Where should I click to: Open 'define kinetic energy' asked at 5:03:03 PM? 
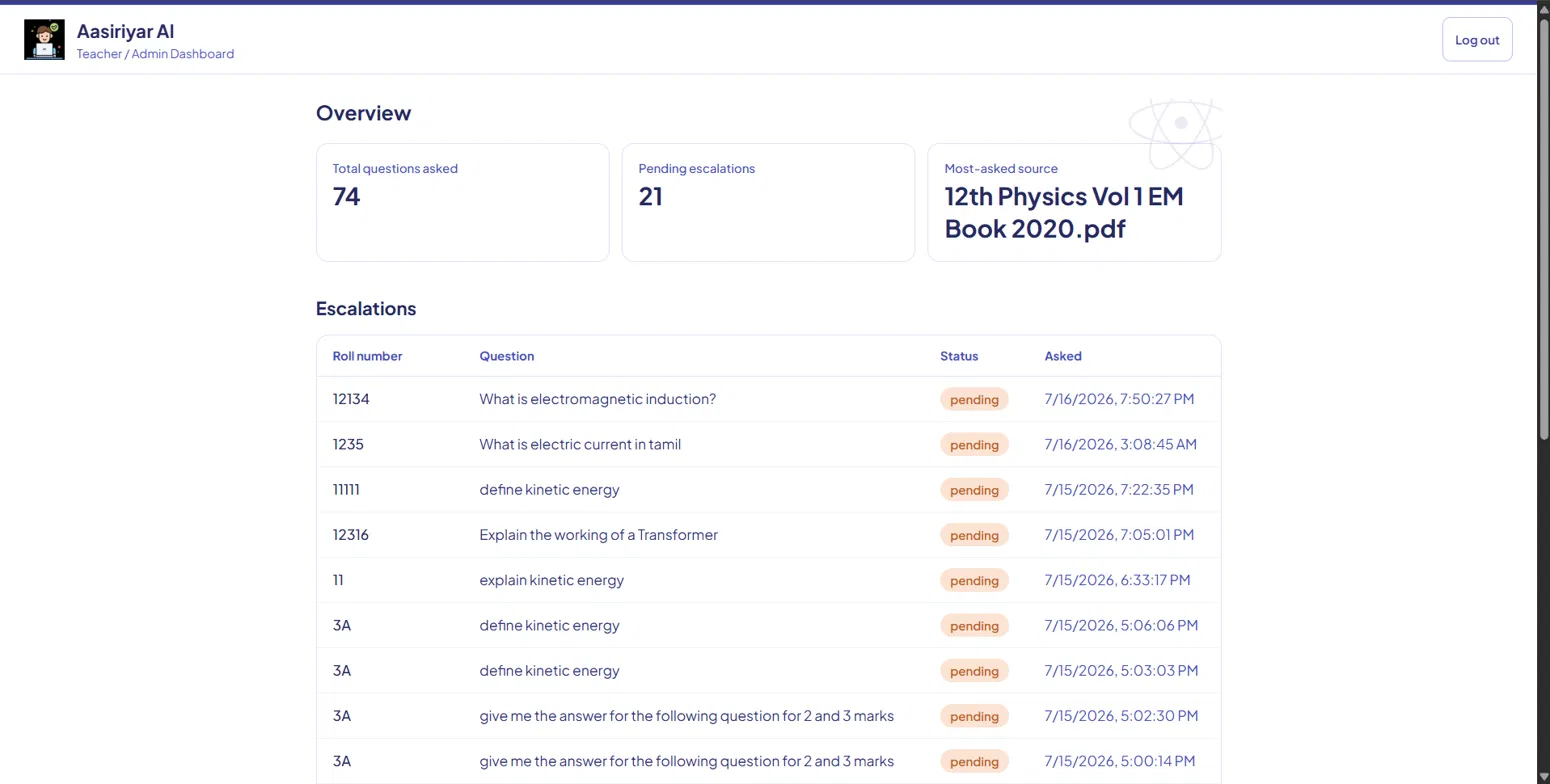pyautogui.click(x=550, y=671)
